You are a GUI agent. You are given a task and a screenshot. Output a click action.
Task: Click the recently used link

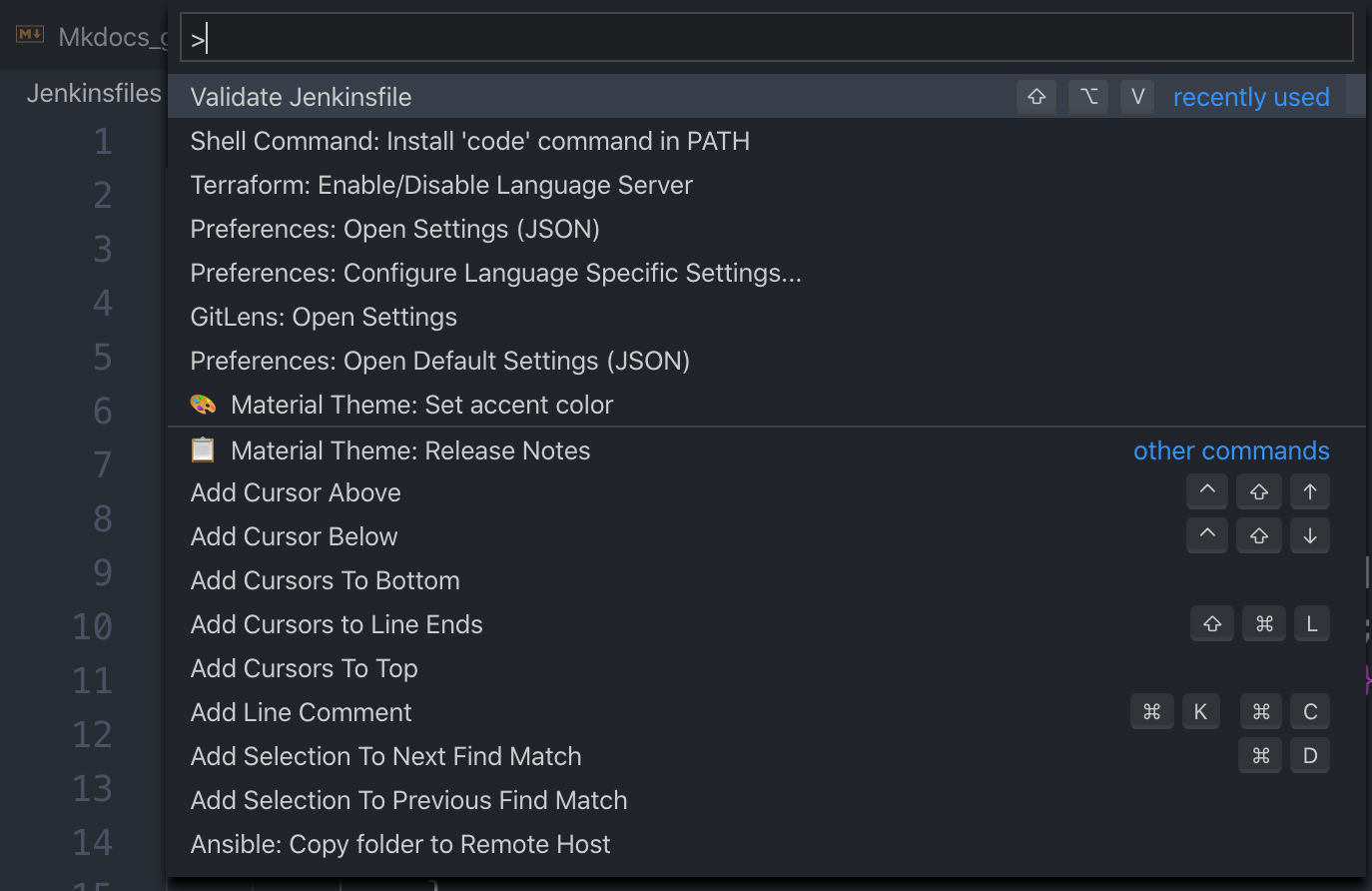(x=1251, y=97)
